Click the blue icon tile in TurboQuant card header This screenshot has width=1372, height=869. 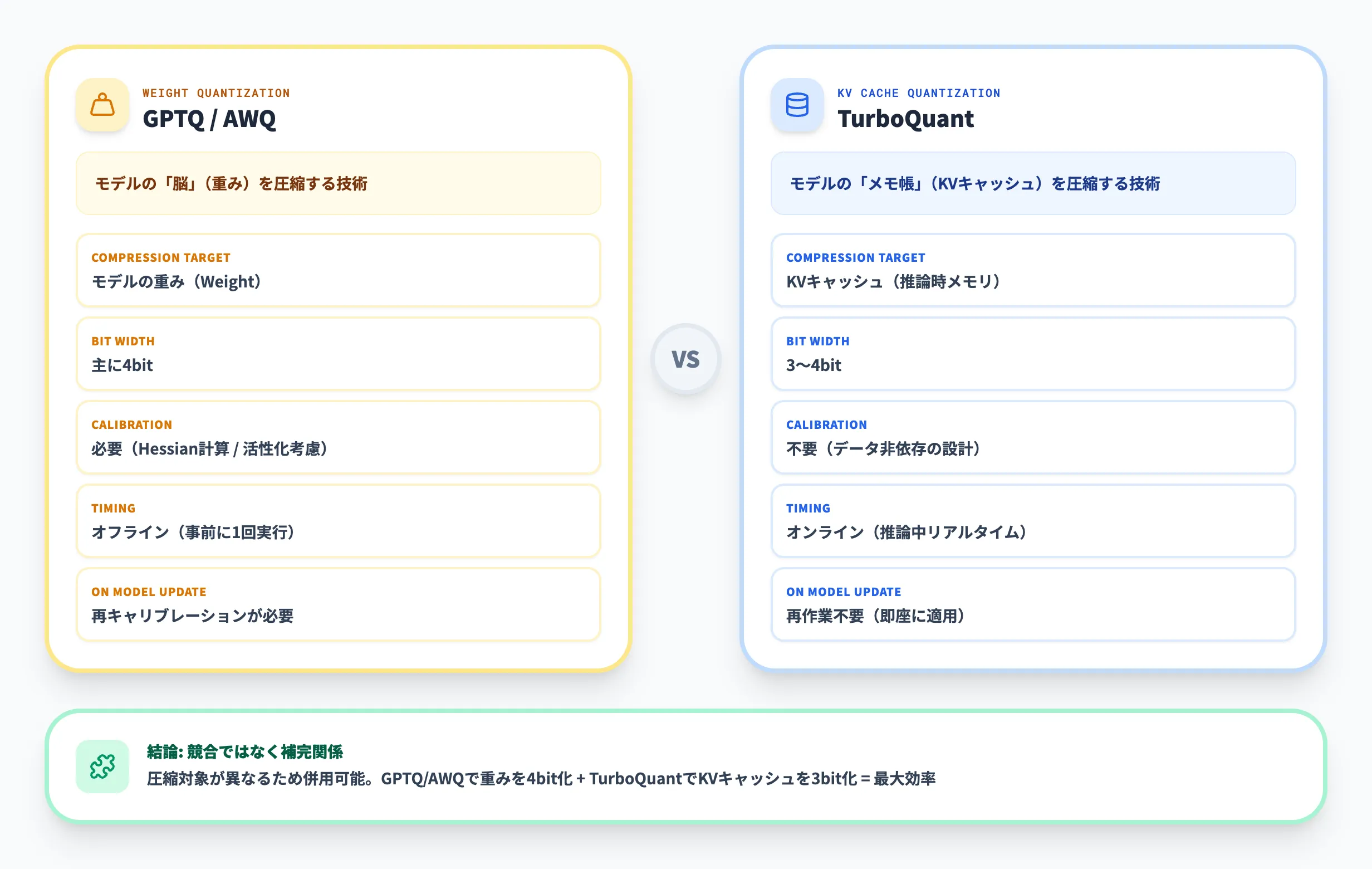coord(797,105)
